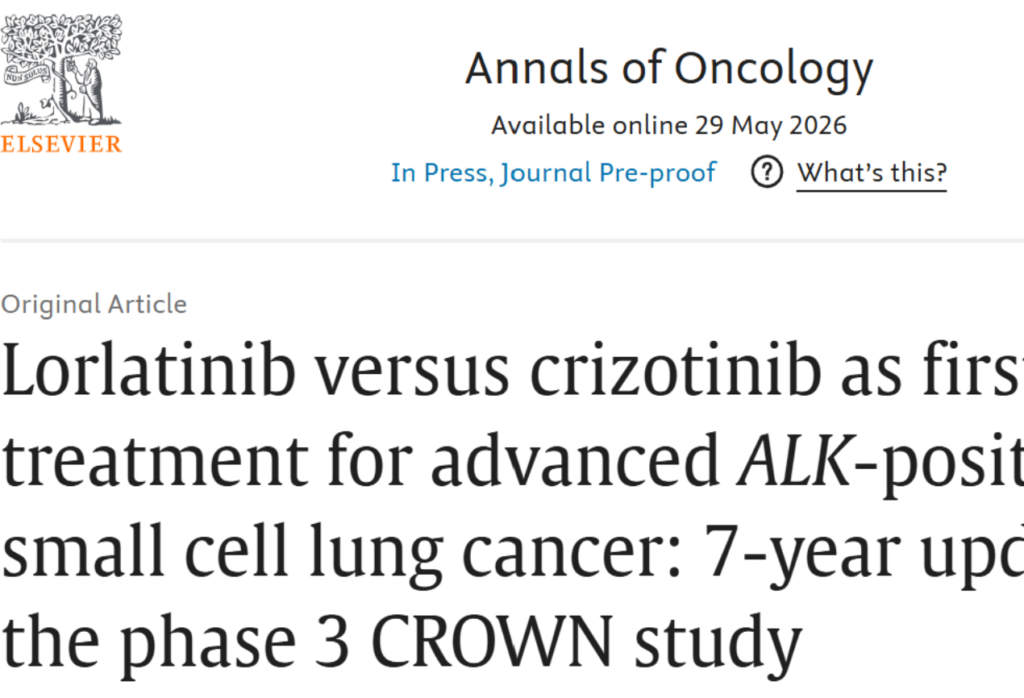Click the italic ALK in the title
Viewport: 1024px width, 698px height.
[x=795, y=460]
